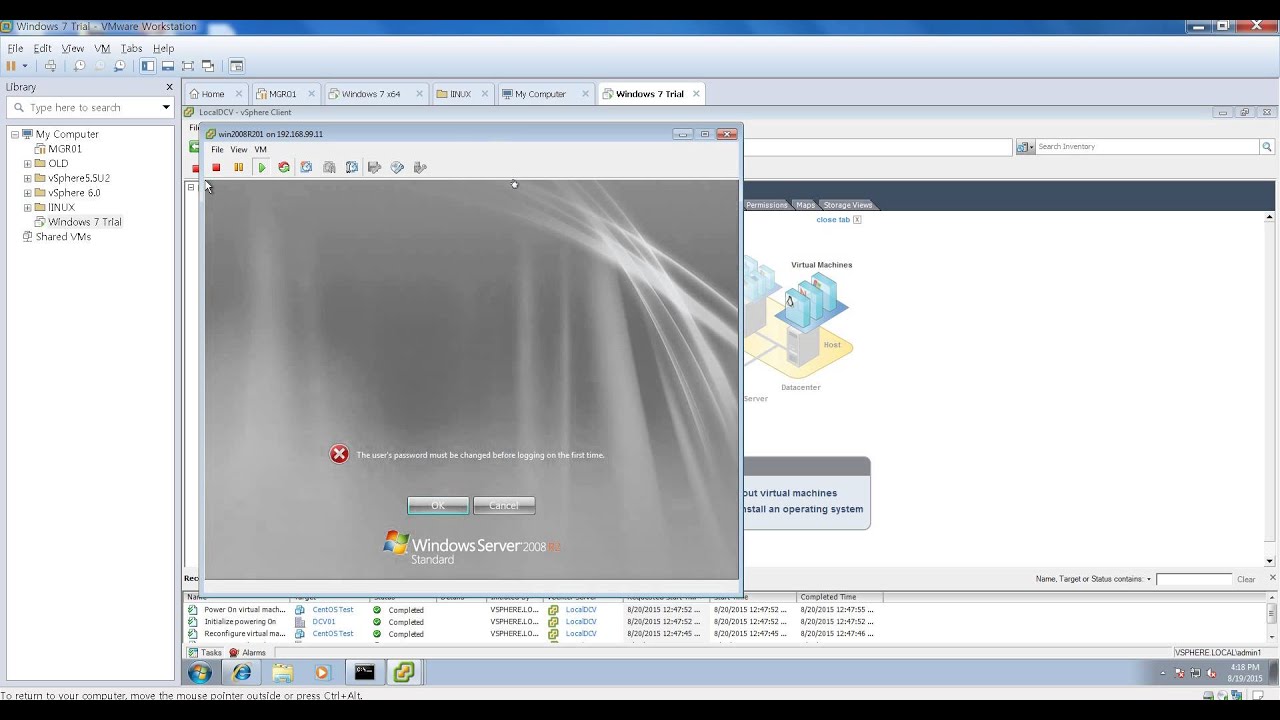This screenshot has width=1280, height=720.
Task: Click the Revert to Snapshot icon in console
Action: (x=329, y=167)
